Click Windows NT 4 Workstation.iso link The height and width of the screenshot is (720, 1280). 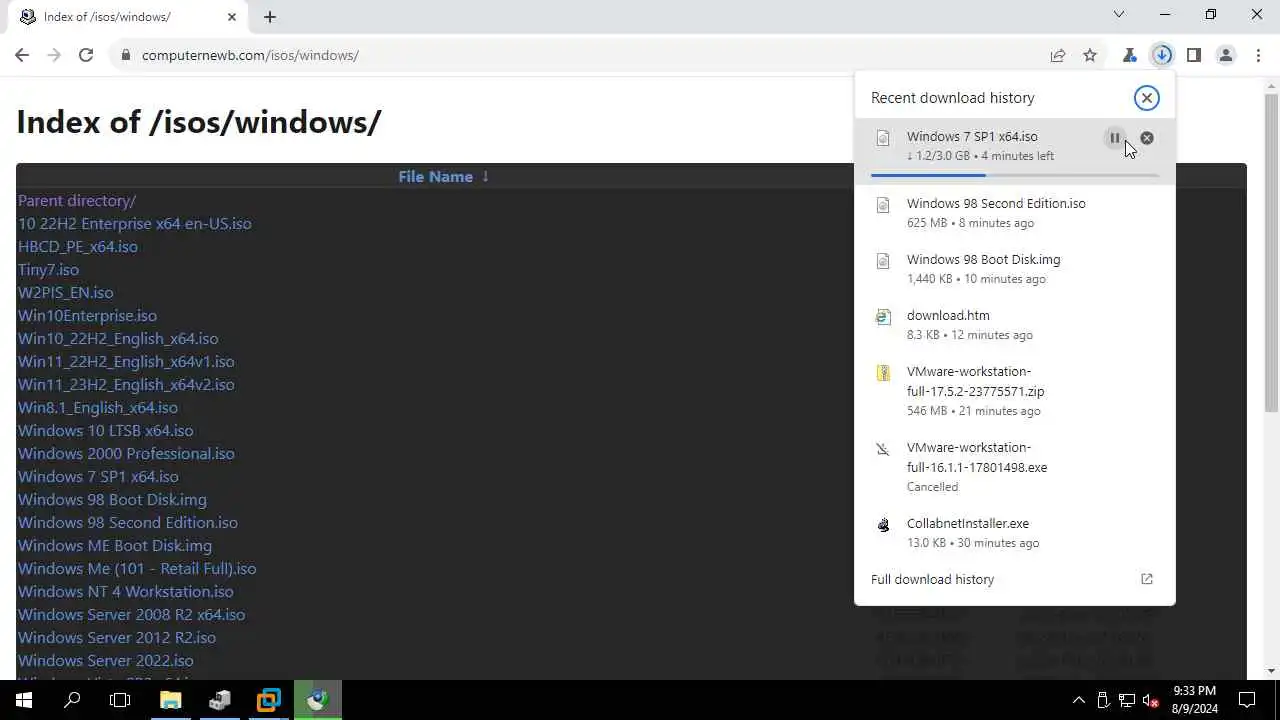[x=126, y=591]
